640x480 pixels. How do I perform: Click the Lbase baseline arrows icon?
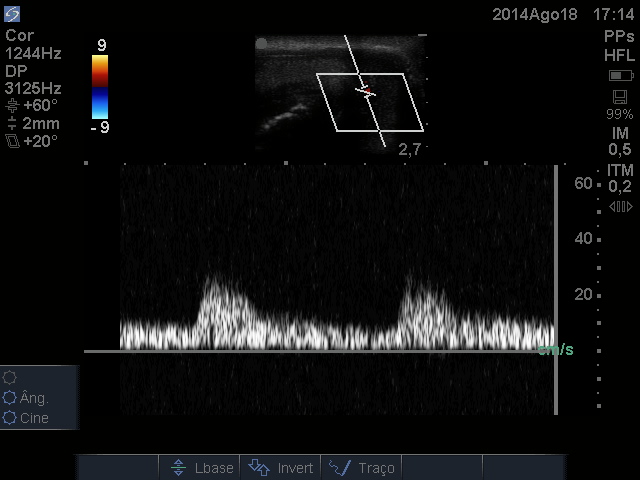(x=178, y=467)
